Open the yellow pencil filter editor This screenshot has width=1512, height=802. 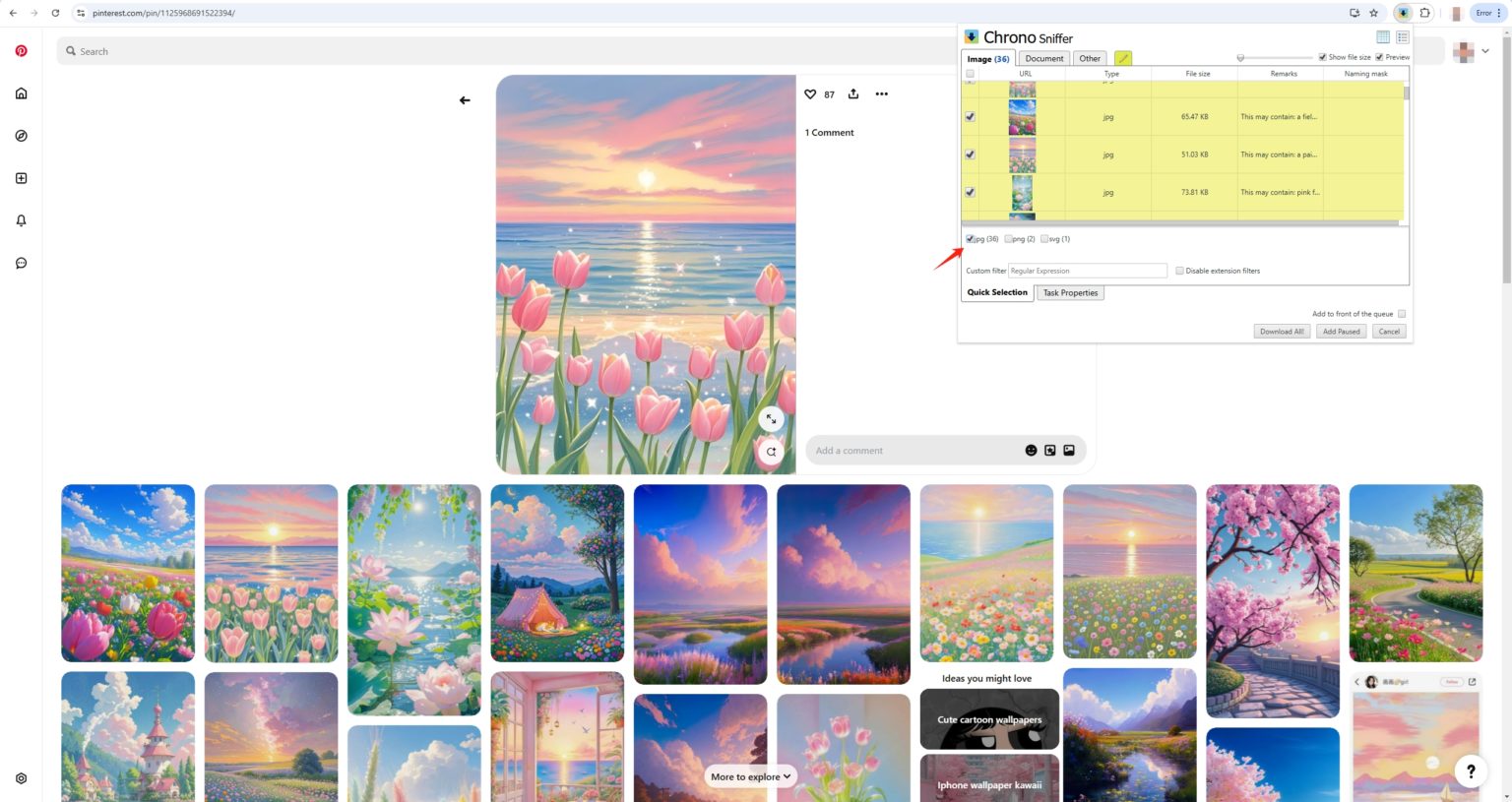pos(1122,58)
